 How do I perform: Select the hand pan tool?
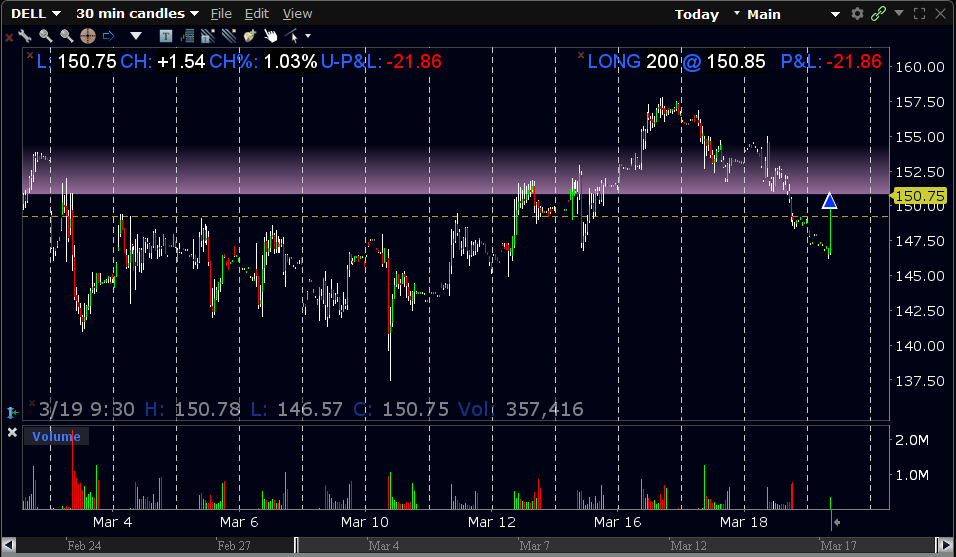[x=271, y=36]
